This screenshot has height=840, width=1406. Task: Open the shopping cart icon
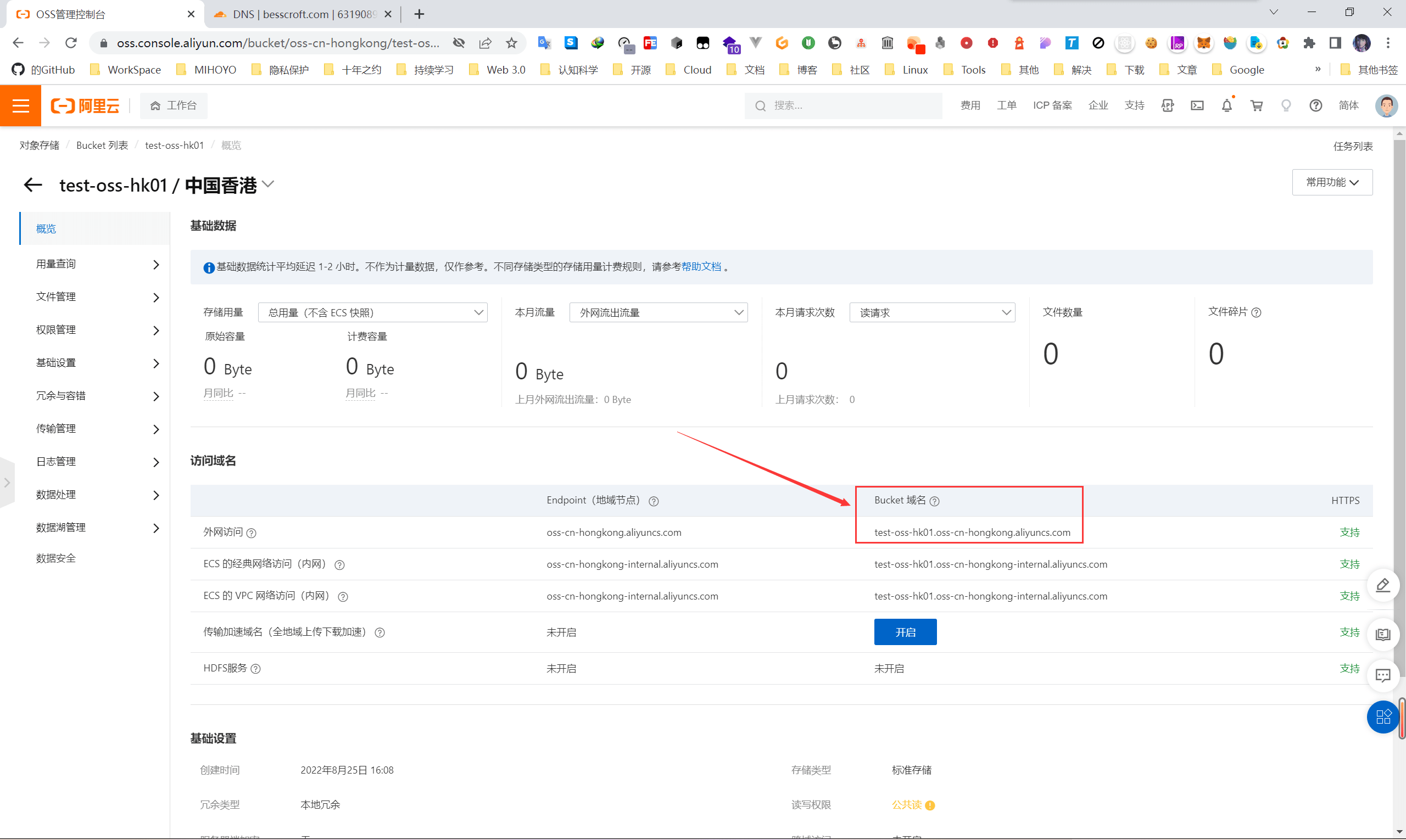coord(1257,106)
